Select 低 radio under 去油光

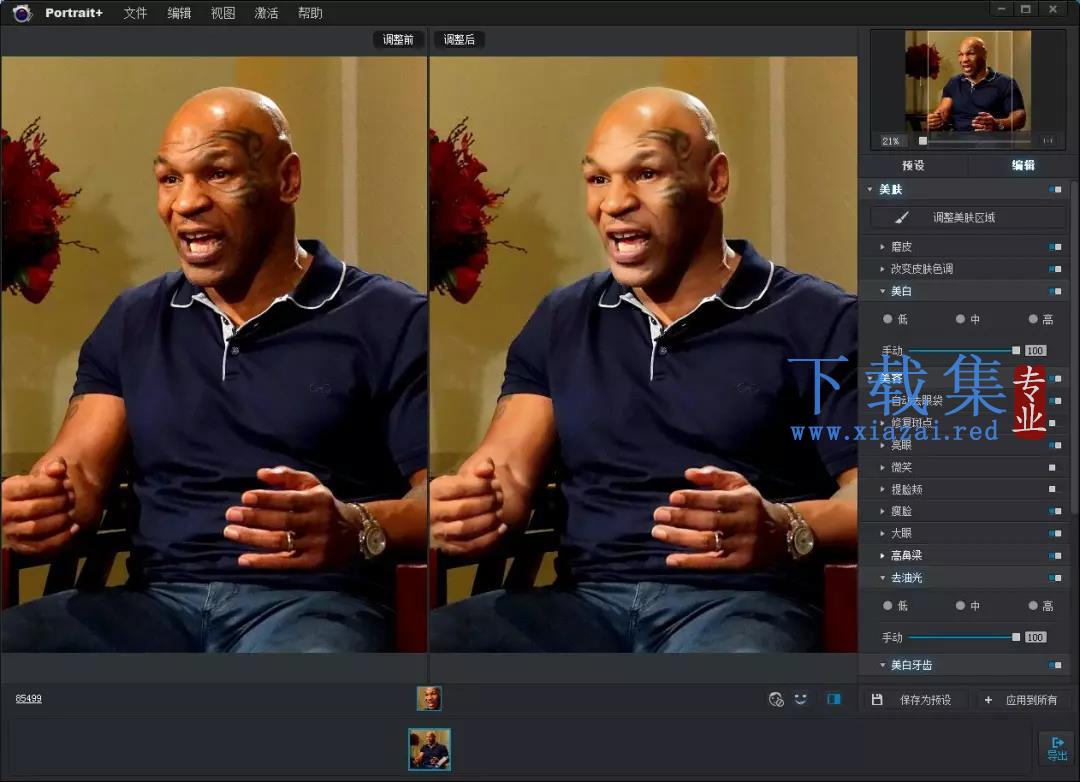point(888,606)
